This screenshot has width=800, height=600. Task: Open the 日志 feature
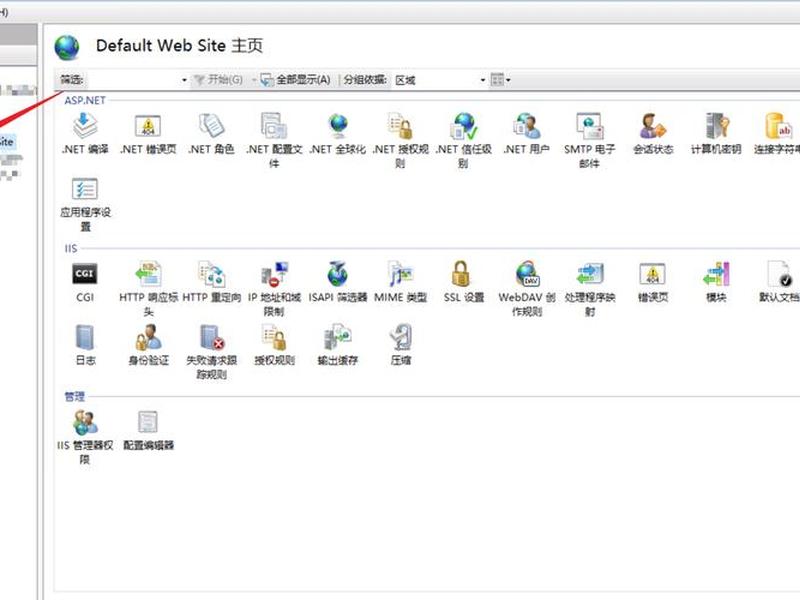pos(85,345)
